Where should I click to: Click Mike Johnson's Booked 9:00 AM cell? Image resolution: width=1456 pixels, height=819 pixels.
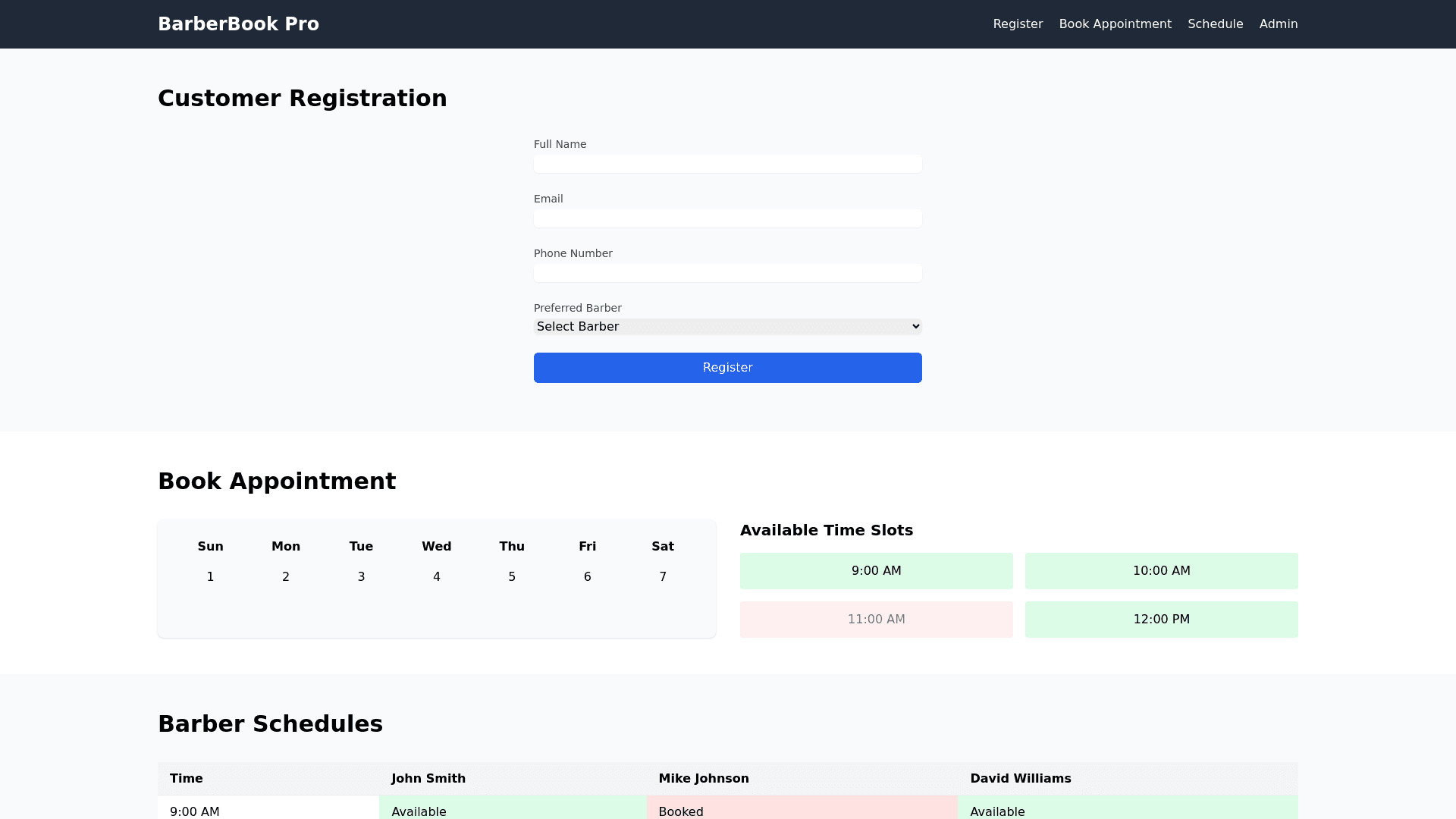click(802, 809)
